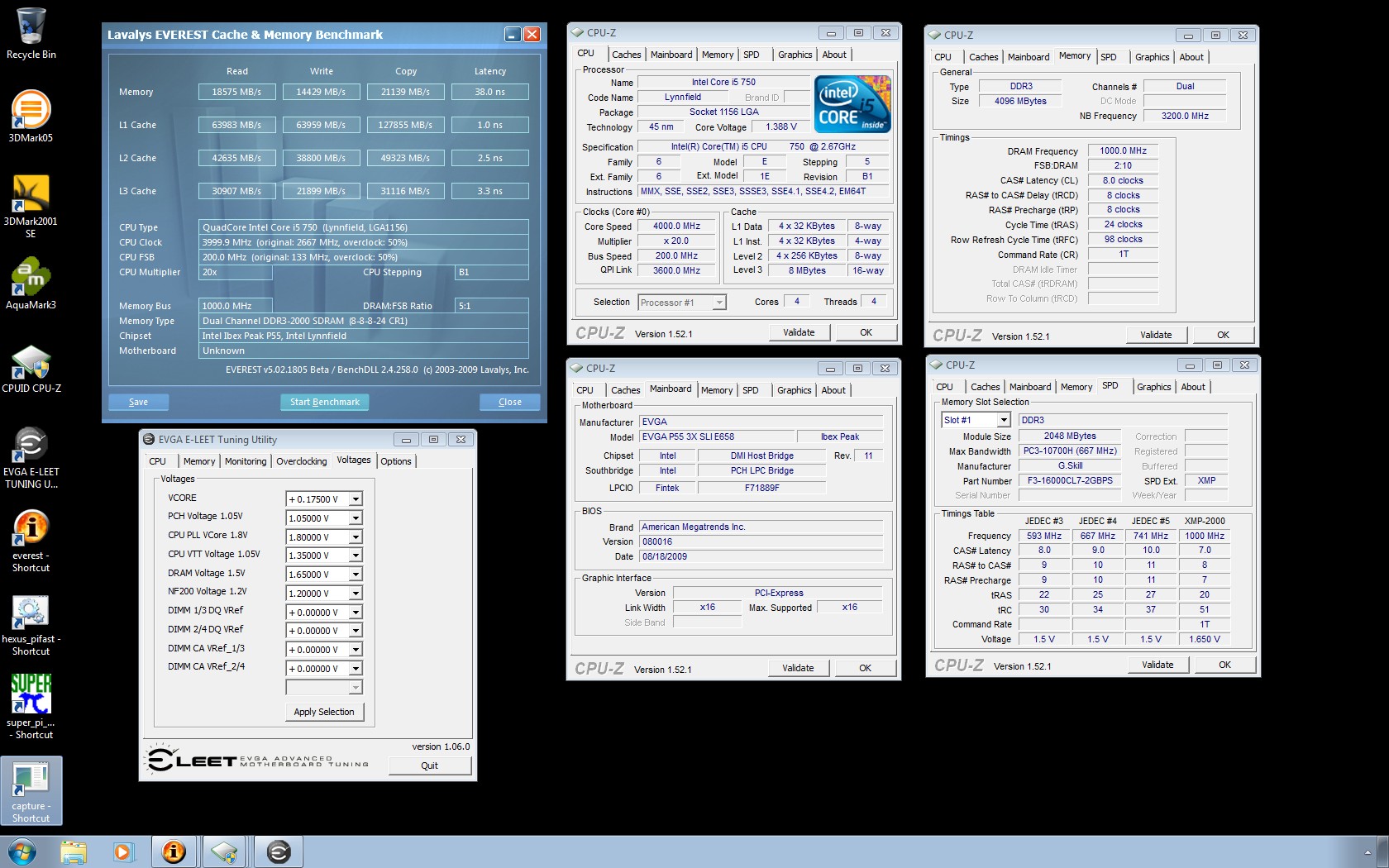Open CPU VTT Voltage 1.05V dropdown
The height and width of the screenshot is (868, 1389).
click(356, 556)
